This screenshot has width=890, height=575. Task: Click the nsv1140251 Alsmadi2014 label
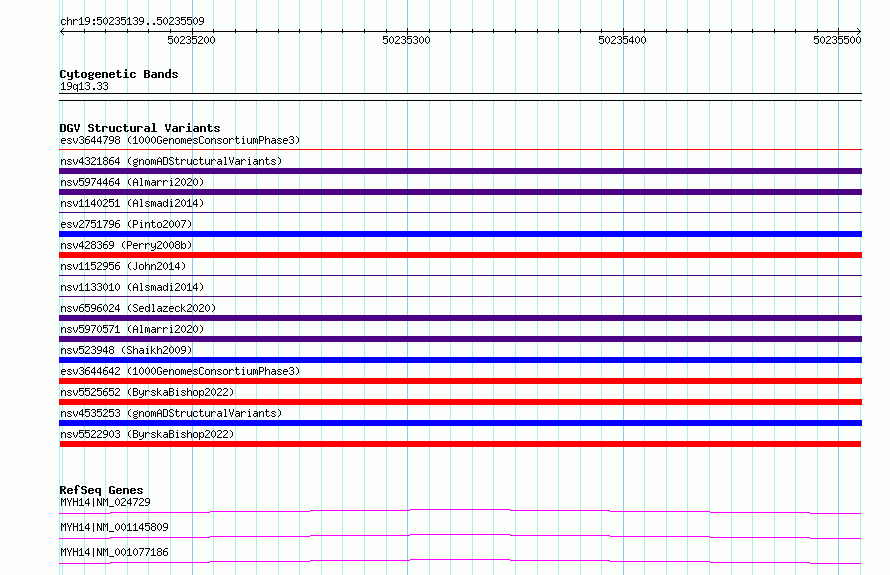point(132,203)
